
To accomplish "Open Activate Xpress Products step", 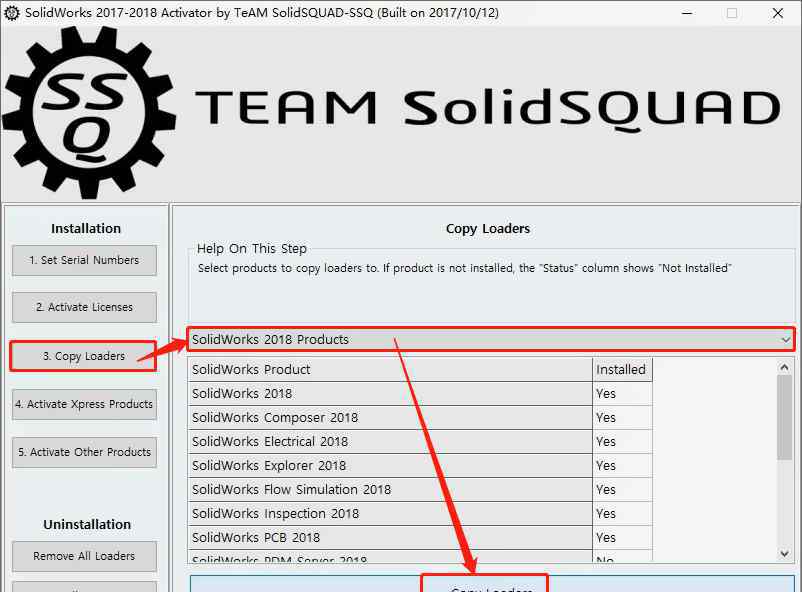I will 84,404.
